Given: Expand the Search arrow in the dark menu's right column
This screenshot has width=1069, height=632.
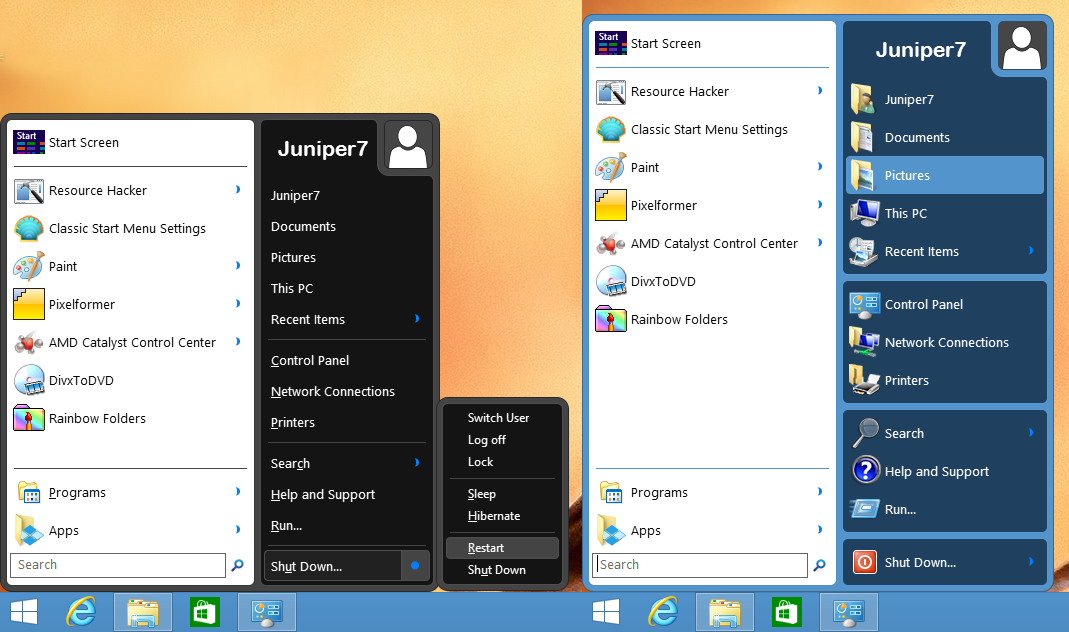Looking at the screenshot, I should [417, 462].
